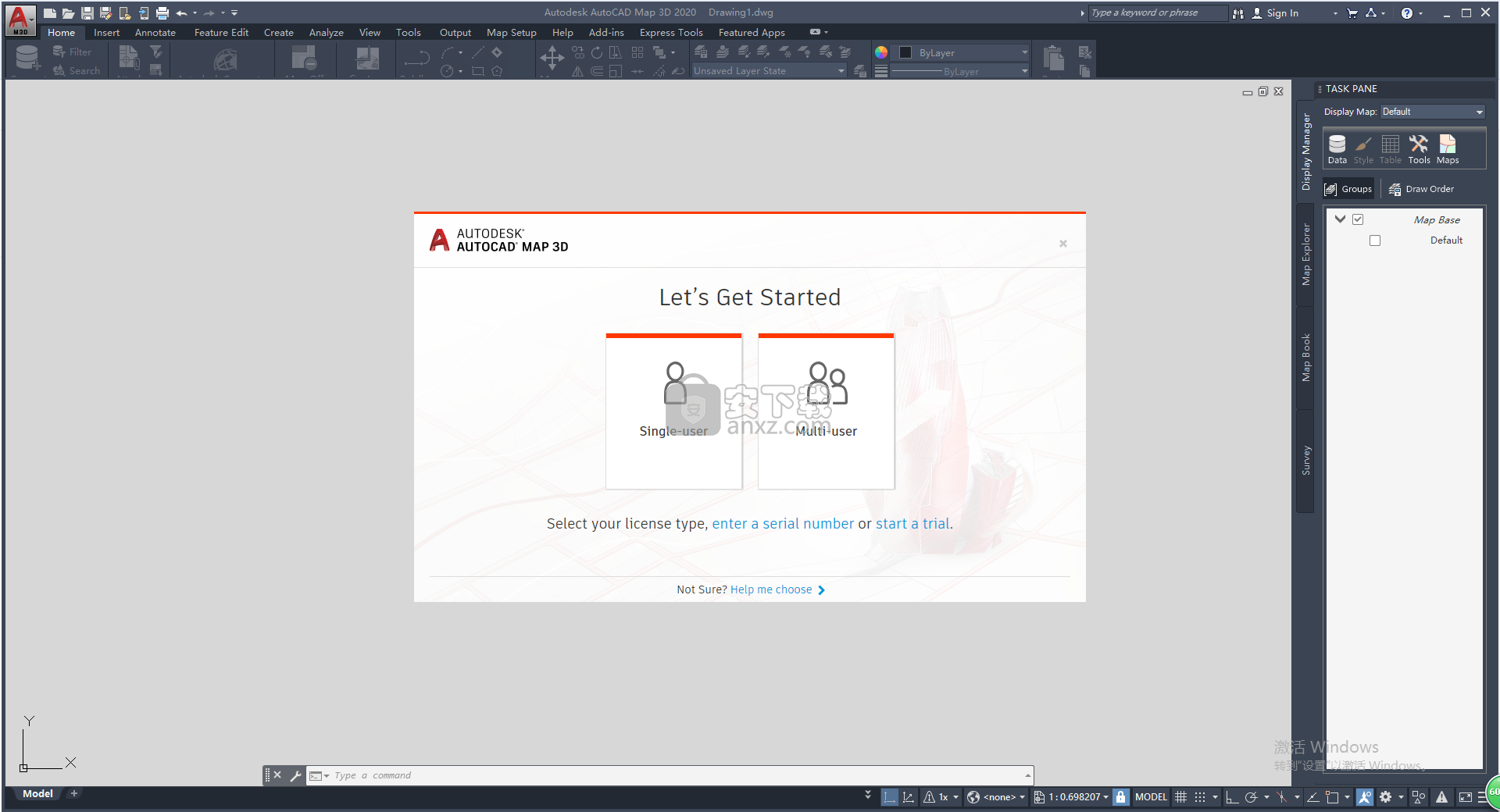The height and width of the screenshot is (812, 1500).
Task: Expand the quick access toolbar customize arrow
Action: [x=234, y=13]
